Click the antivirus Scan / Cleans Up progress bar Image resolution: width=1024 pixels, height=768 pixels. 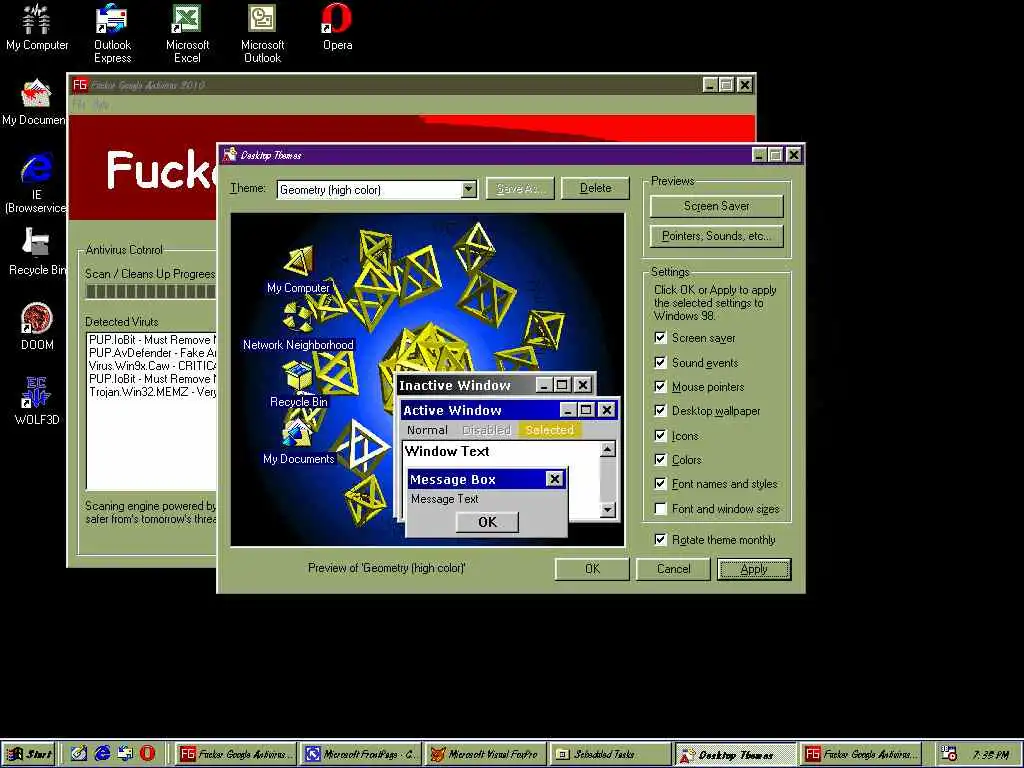(151, 291)
